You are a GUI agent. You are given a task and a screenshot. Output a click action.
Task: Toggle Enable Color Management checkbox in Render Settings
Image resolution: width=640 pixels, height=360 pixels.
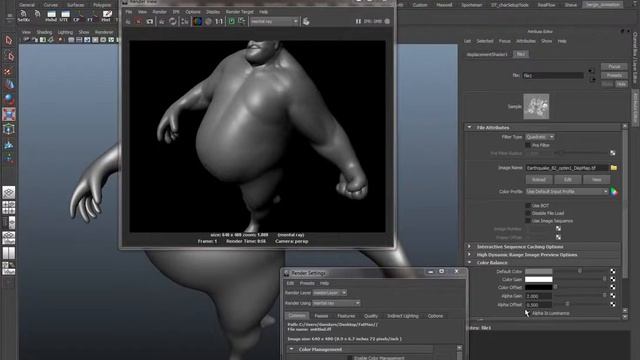tap(349, 358)
